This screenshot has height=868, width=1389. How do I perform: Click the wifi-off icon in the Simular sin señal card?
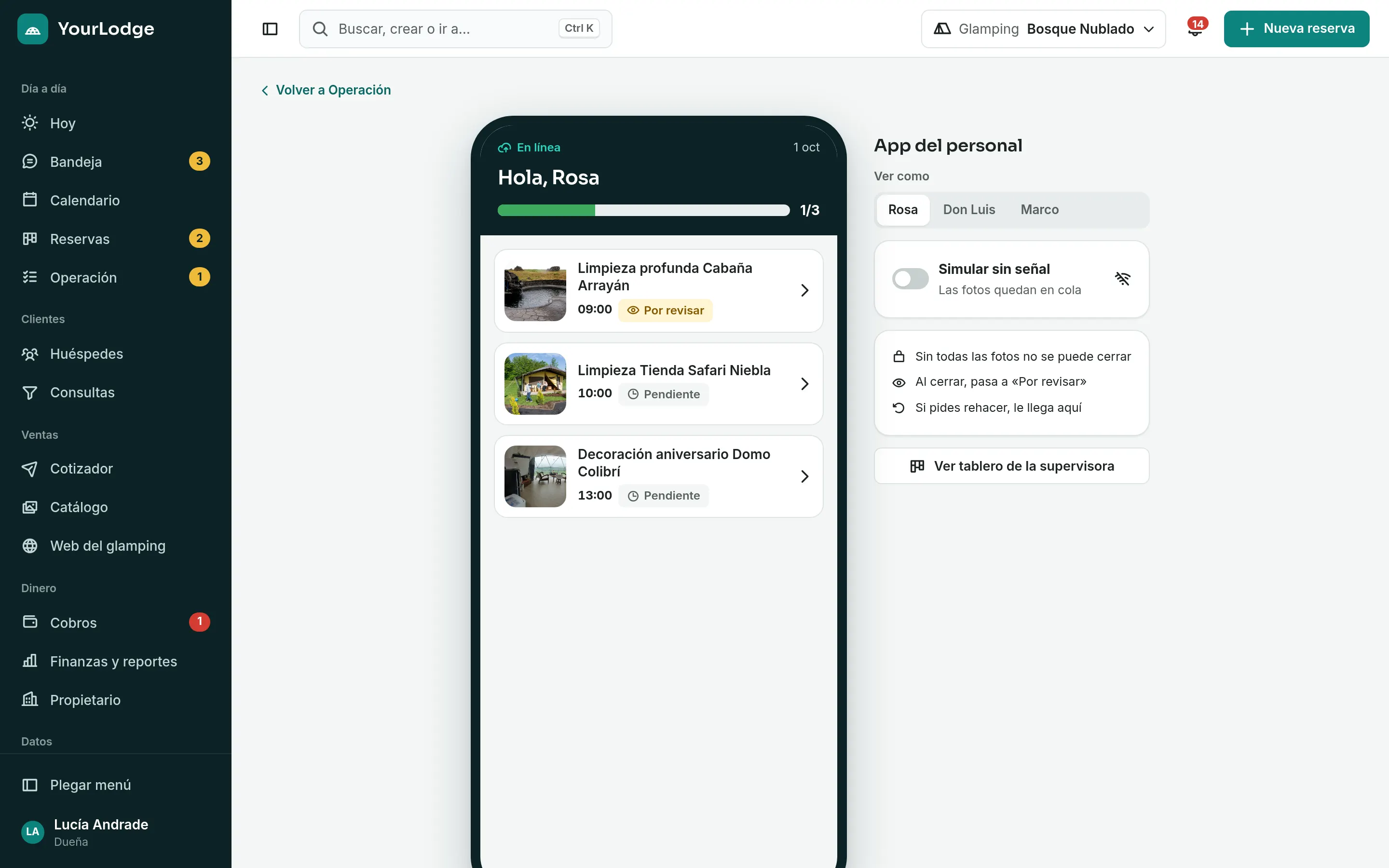point(1122,278)
